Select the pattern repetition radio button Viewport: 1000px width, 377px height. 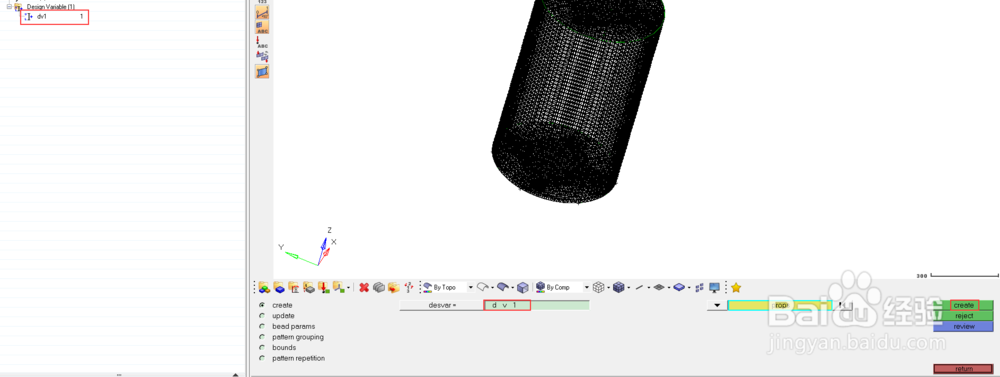262,359
